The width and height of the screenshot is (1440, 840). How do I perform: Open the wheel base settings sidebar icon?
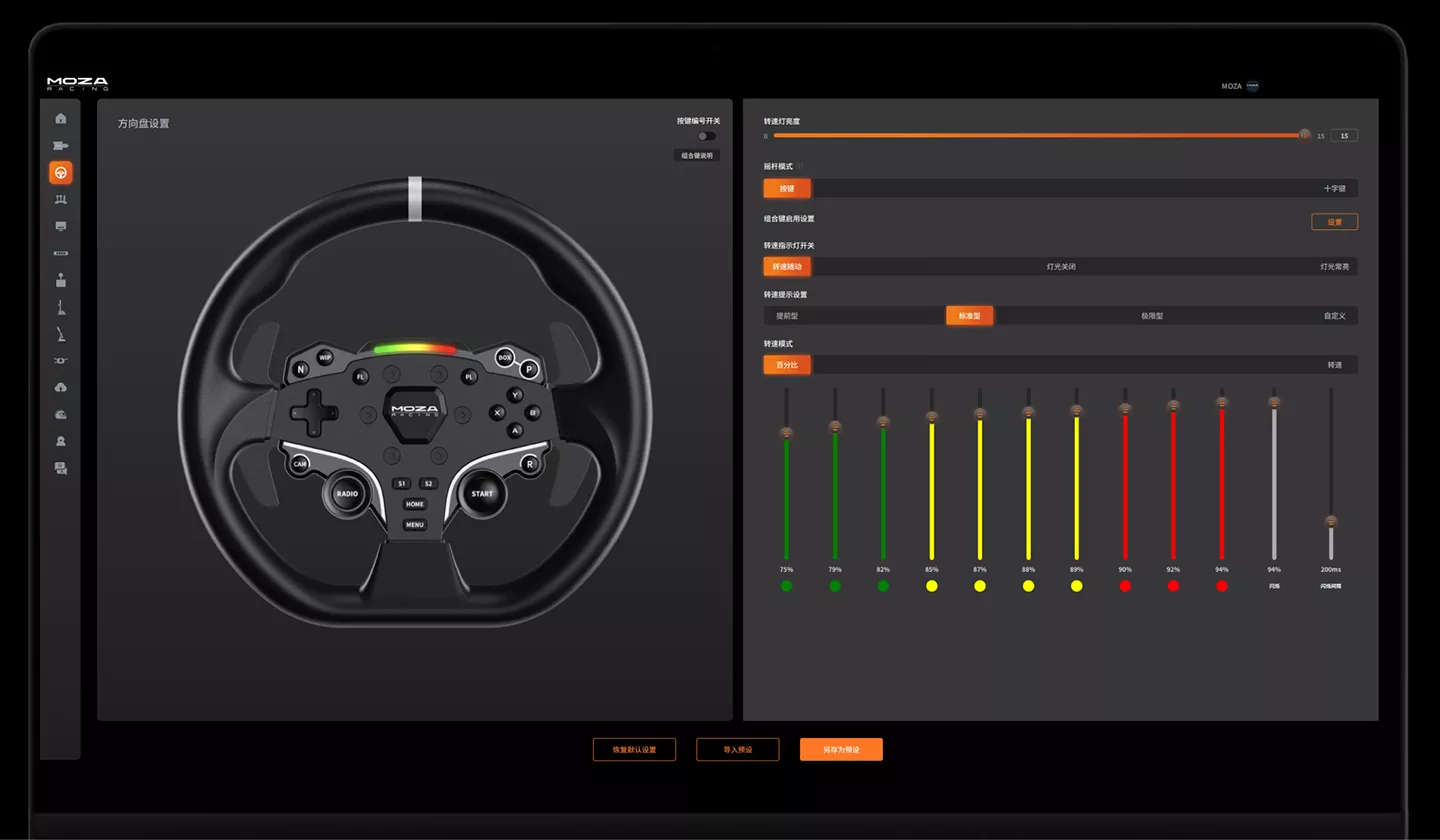[61, 146]
